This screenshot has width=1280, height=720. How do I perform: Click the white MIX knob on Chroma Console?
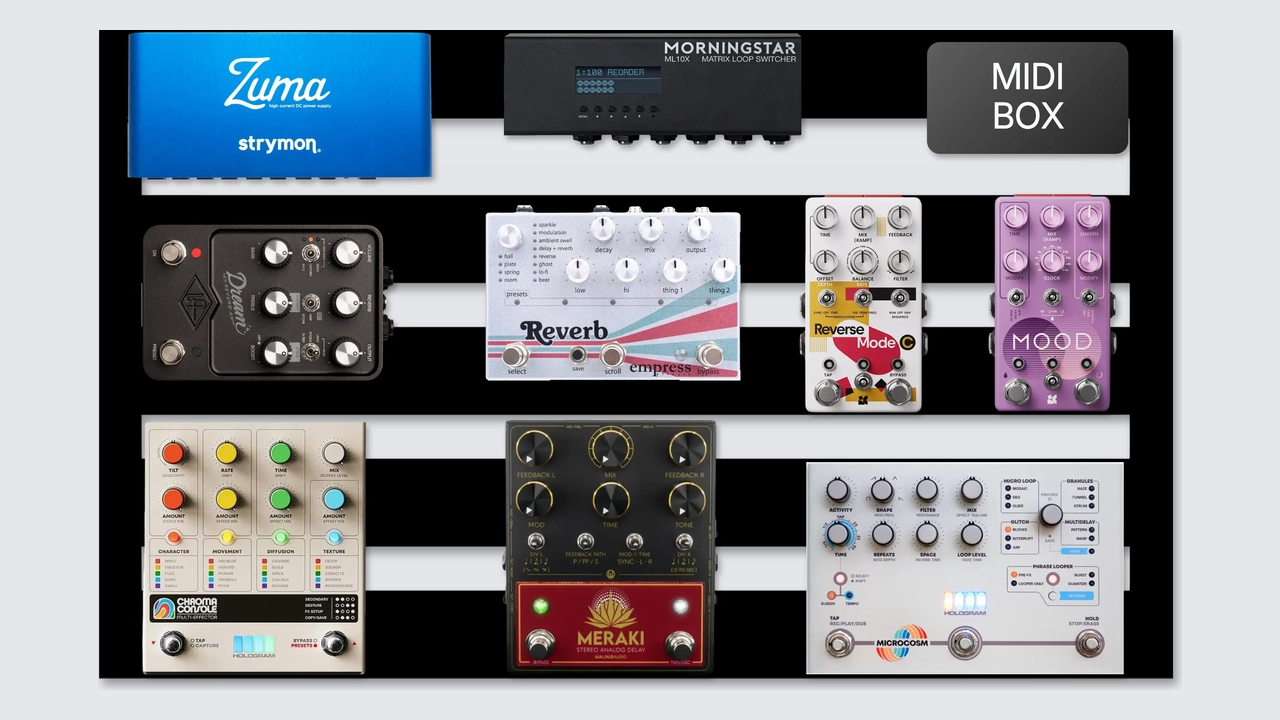coord(334,453)
